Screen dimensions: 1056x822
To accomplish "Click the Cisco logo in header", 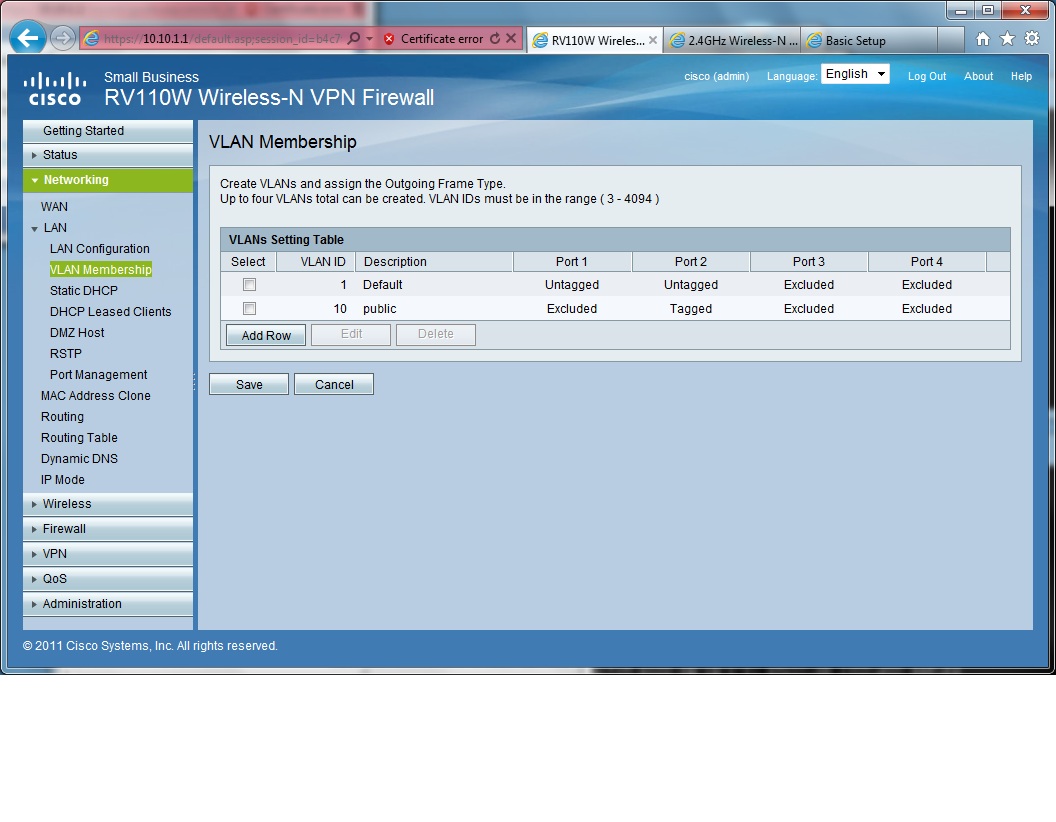I will [55, 89].
